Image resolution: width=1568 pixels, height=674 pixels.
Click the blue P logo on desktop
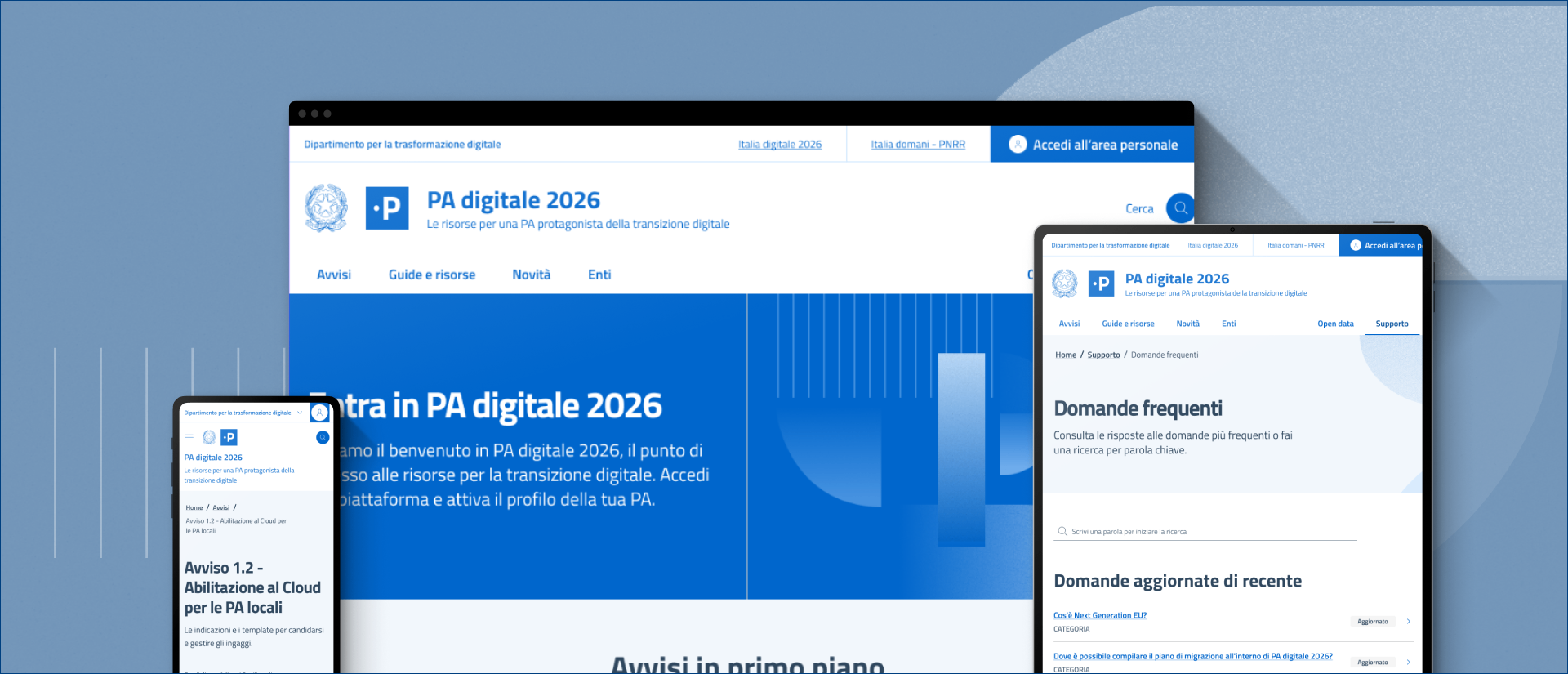pos(387,208)
